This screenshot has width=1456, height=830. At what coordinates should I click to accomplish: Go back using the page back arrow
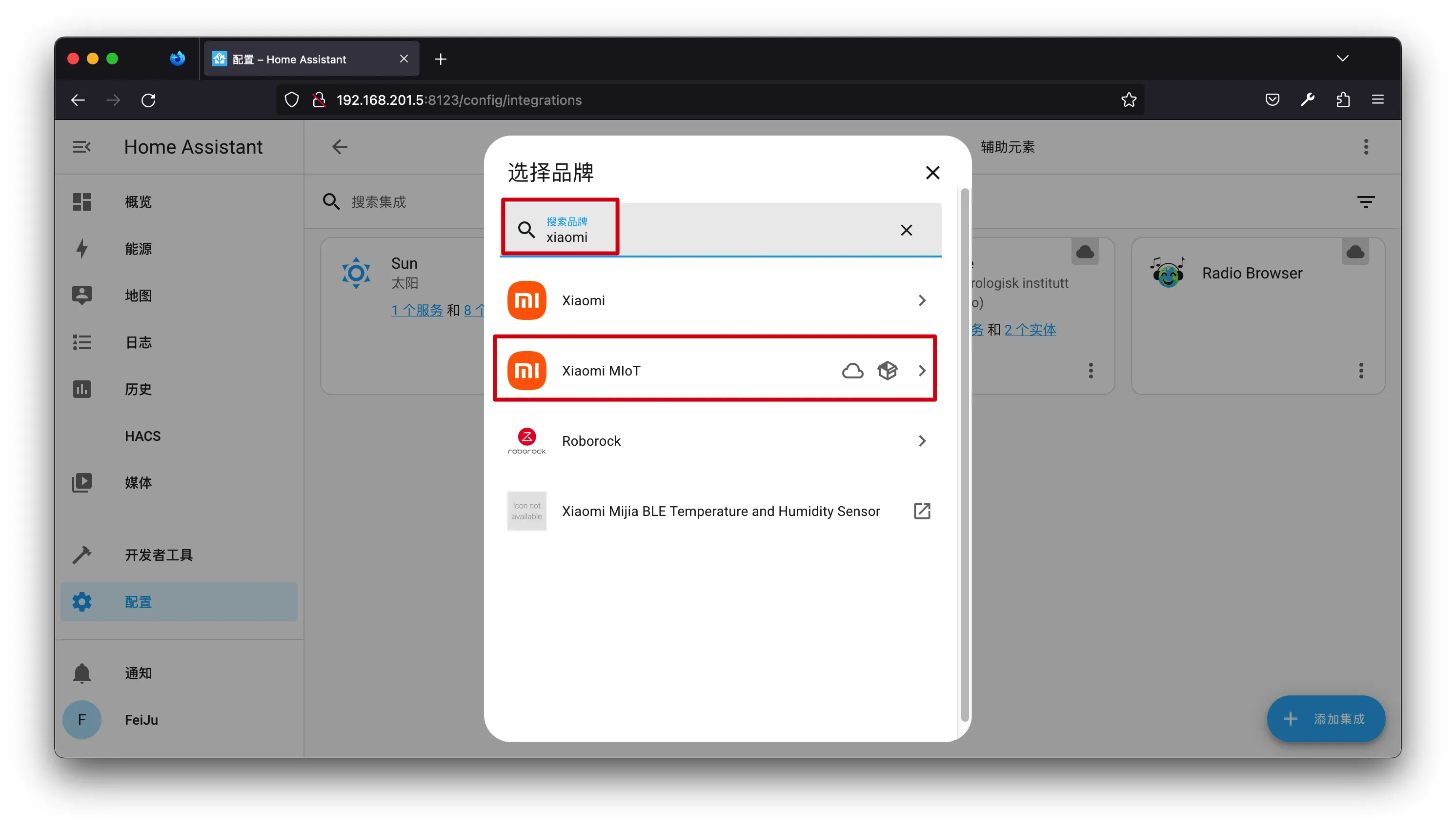click(339, 147)
